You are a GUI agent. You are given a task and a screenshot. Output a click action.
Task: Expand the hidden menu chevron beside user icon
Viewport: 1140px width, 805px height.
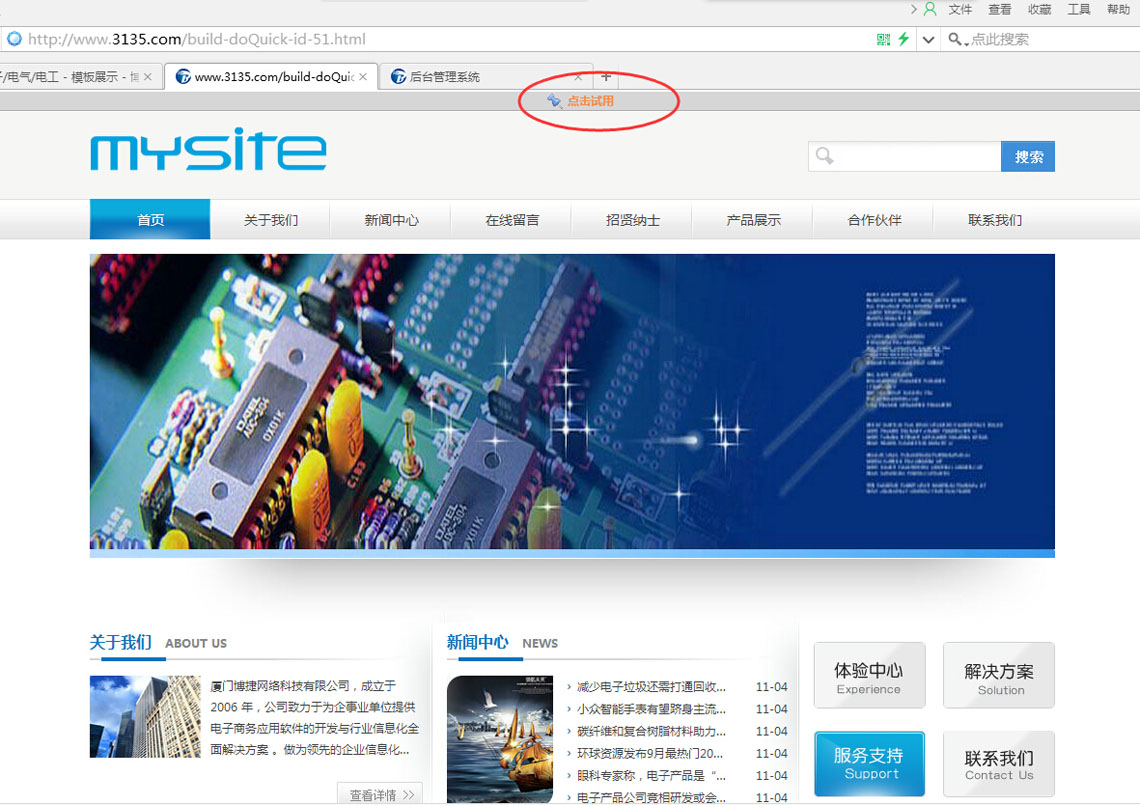pos(913,9)
